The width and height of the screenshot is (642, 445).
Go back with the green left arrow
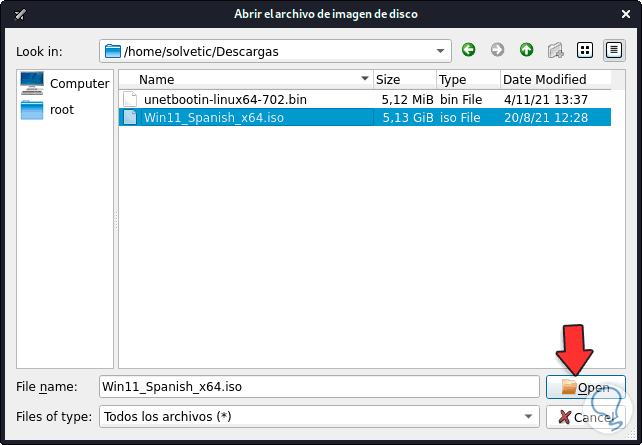(x=468, y=50)
